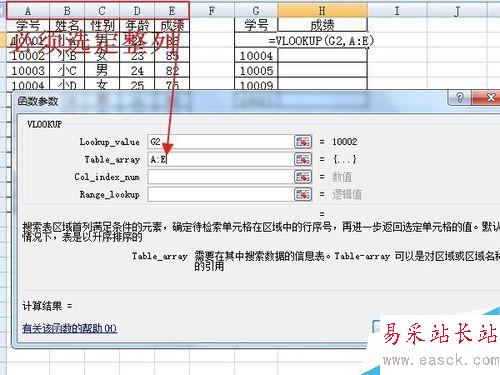
Task: Click cell G with value 10005
Action: 256,70
